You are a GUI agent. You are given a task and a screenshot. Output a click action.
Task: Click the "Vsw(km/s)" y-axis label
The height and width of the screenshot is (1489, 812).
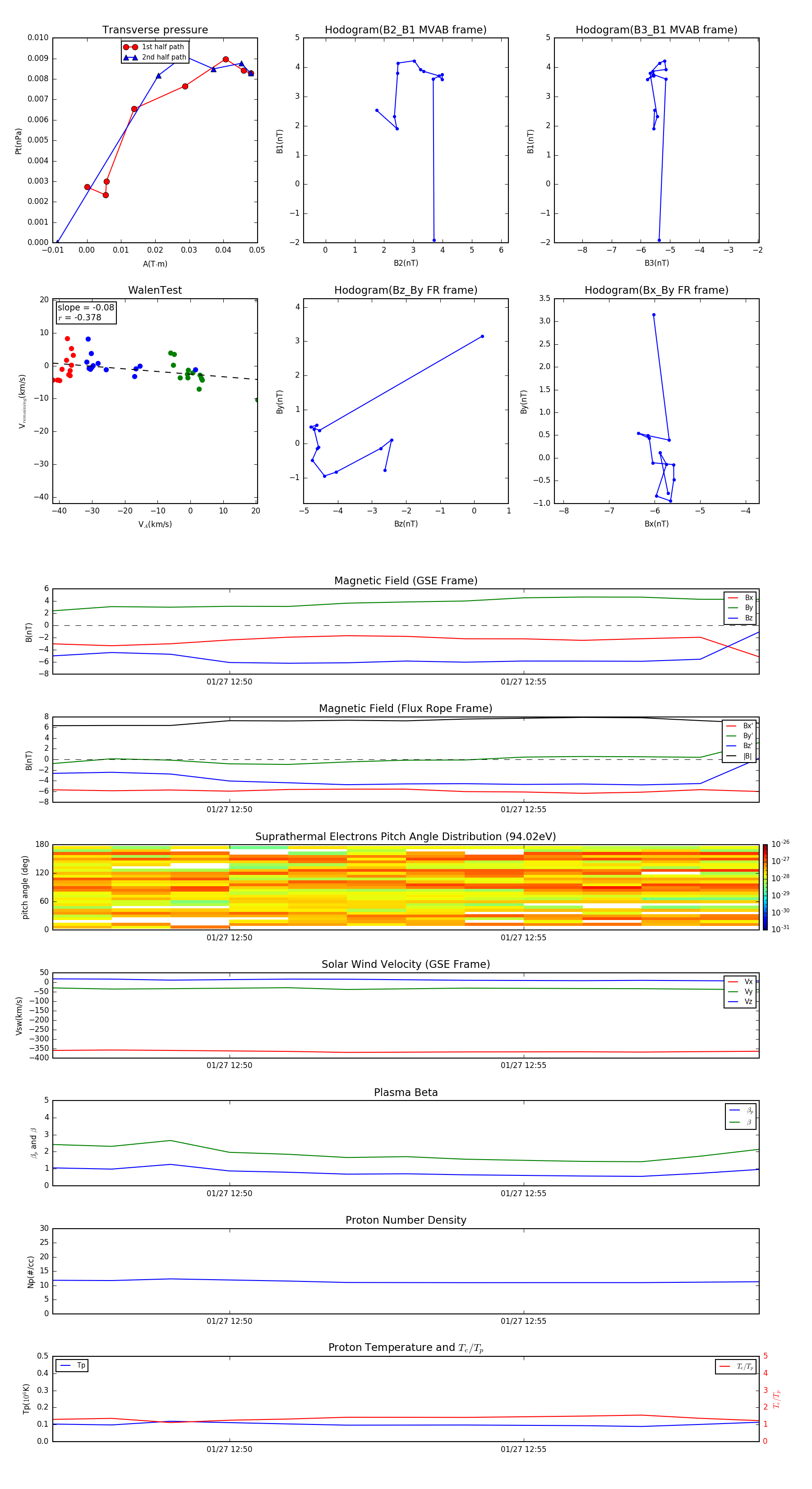pyautogui.click(x=19, y=1016)
